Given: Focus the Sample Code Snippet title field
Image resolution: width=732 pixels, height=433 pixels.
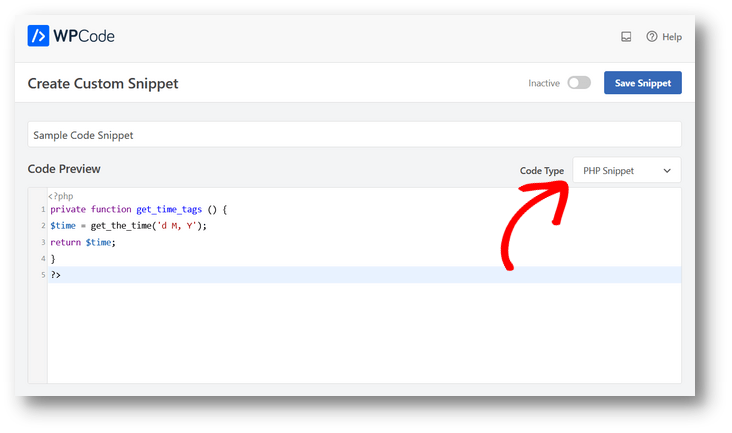Looking at the screenshot, I should (354, 134).
